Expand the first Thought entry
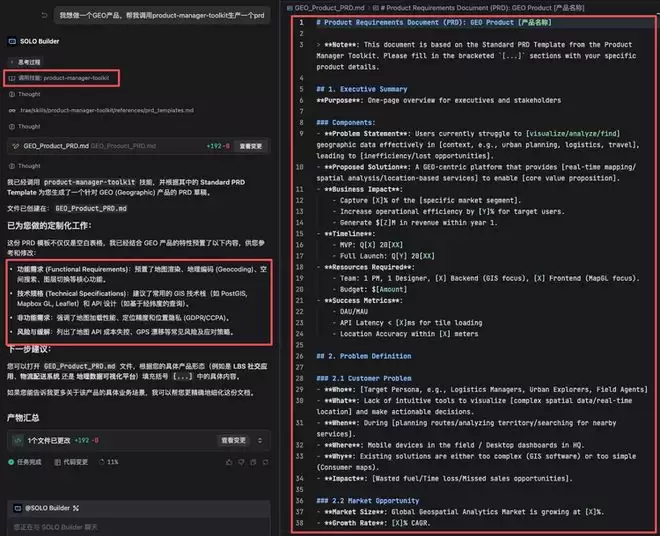Viewport: 660px width, 536px height. 28,93
